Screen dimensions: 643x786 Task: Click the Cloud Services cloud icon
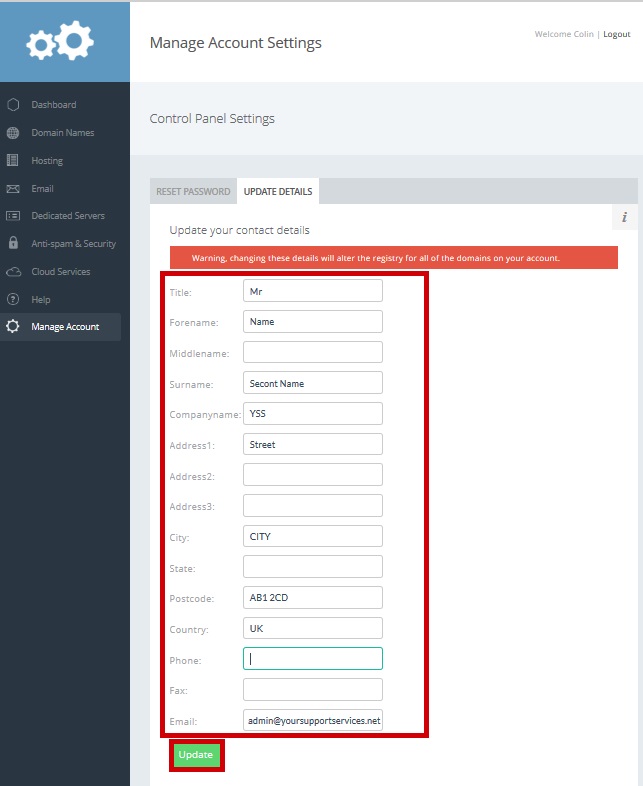click(x=13, y=272)
